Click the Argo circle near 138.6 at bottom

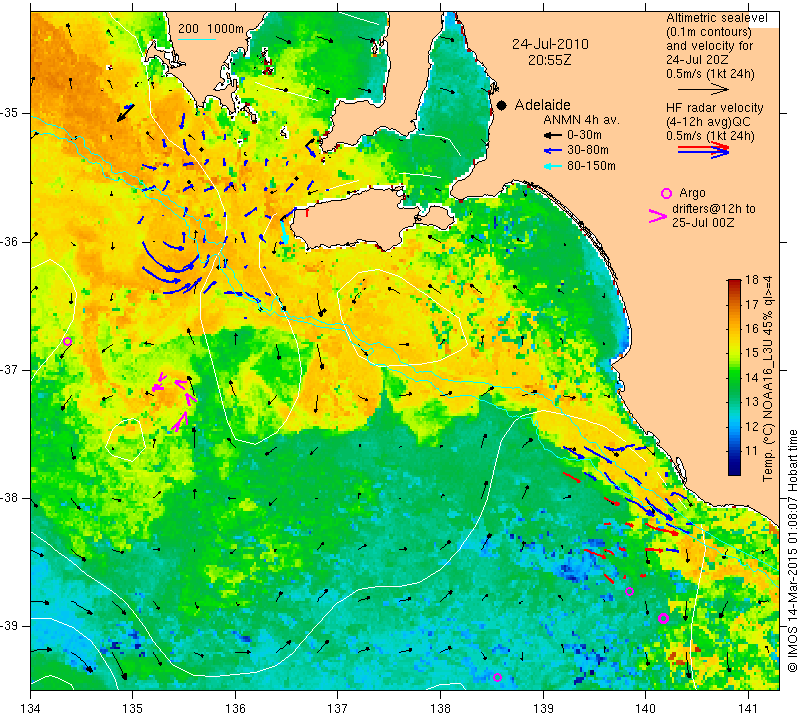pos(497,678)
